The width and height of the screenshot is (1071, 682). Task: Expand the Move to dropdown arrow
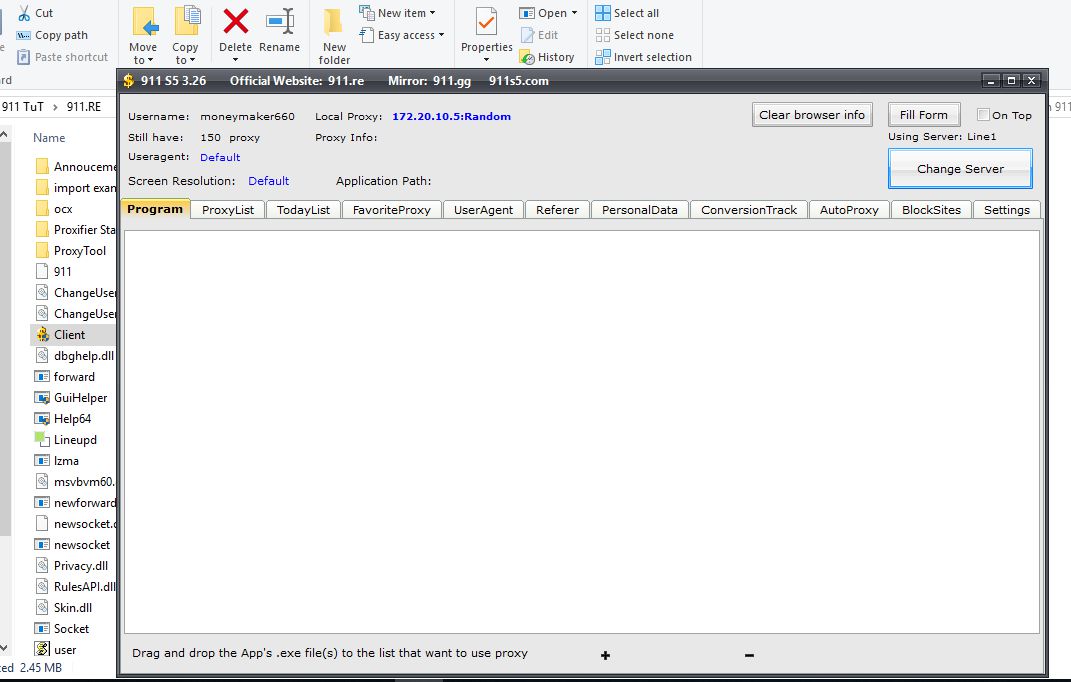[x=150, y=60]
